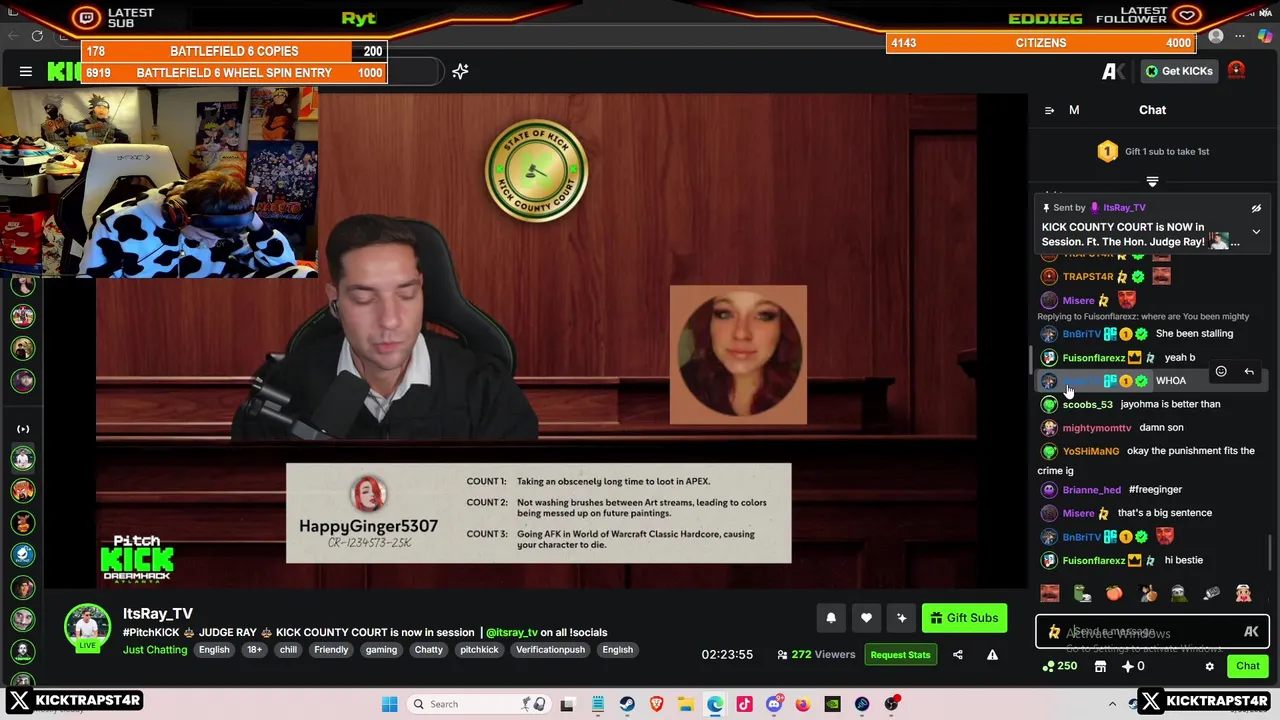The width and height of the screenshot is (1280, 720).
Task: Open the hamburger navigation menu
Action: coord(26,71)
